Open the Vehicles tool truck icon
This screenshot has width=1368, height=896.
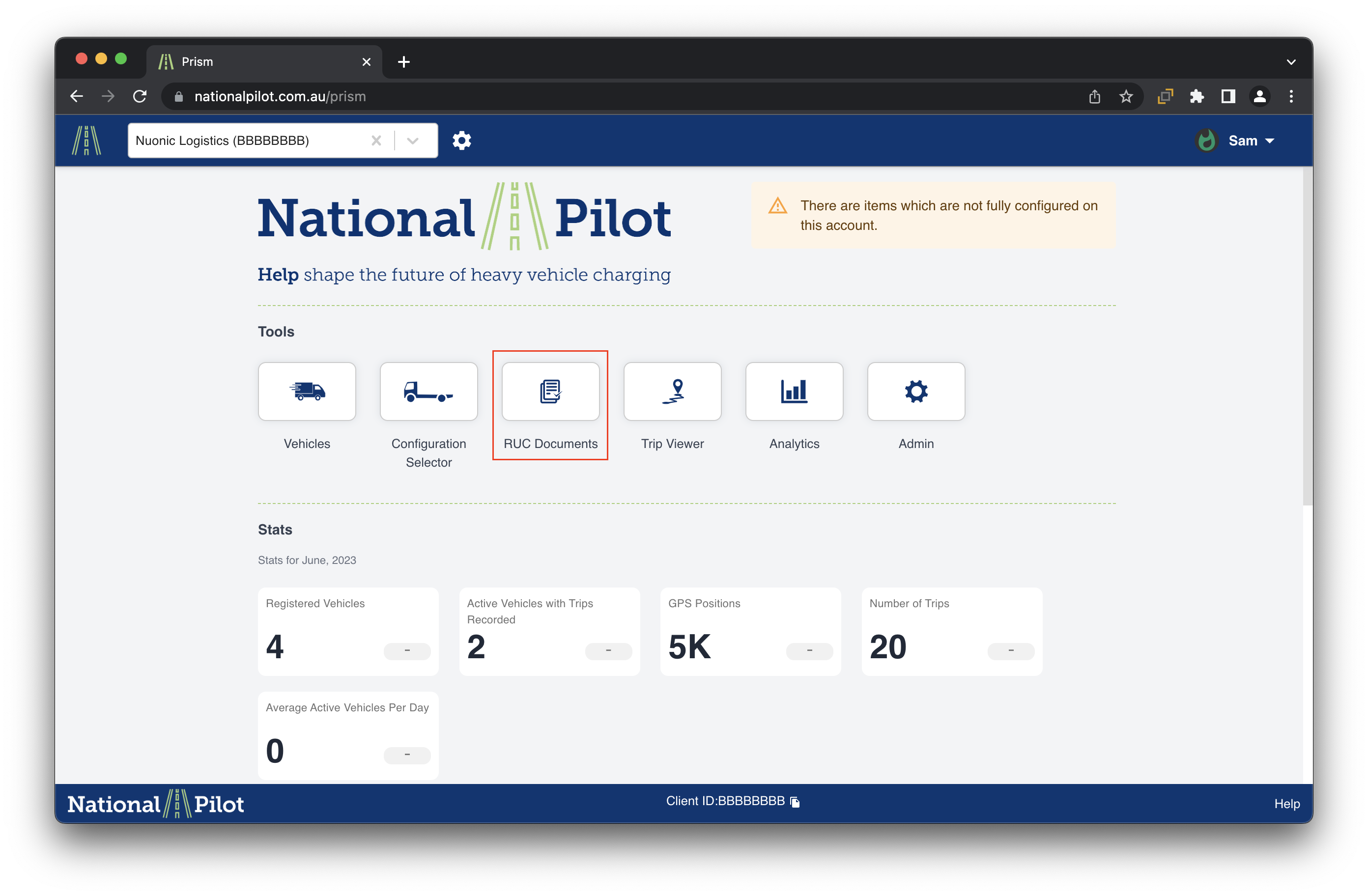[x=307, y=392]
